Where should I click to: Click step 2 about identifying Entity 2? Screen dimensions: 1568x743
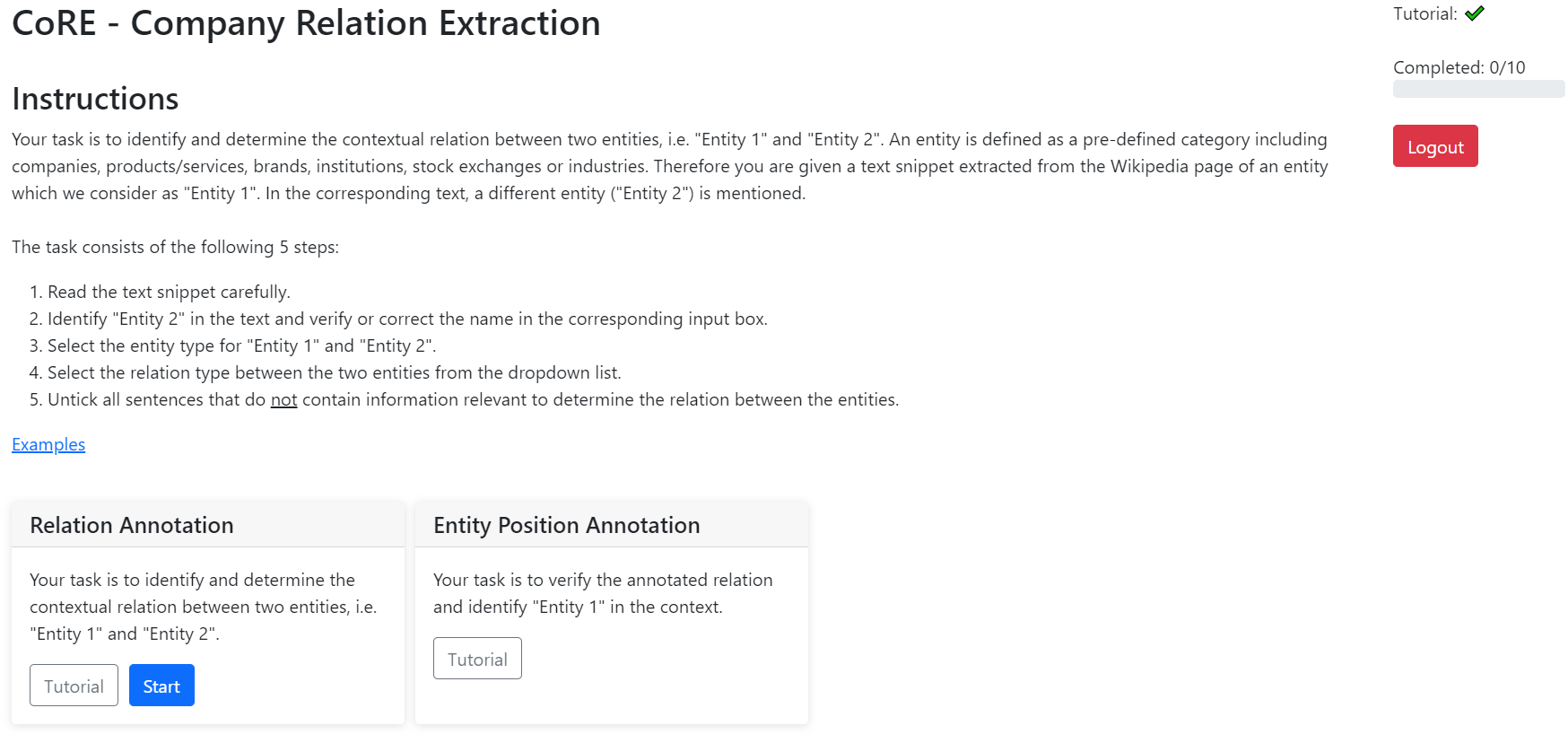pyautogui.click(x=407, y=319)
